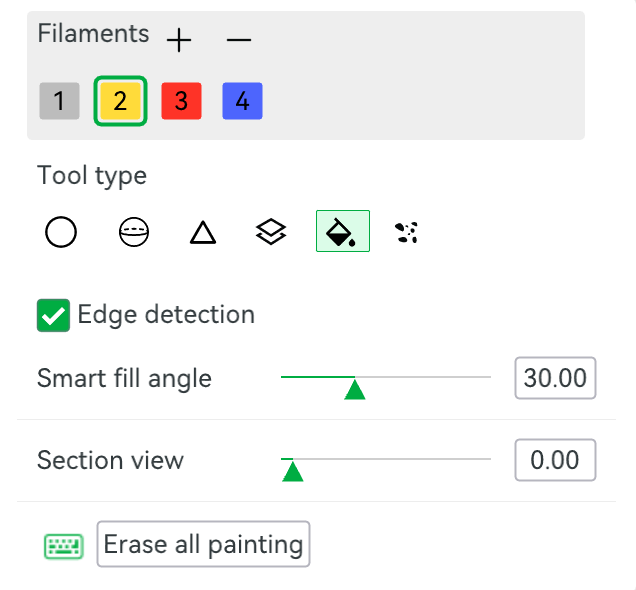Select the circle brush tool
The width and height of the screenshot is (636, 590).
pyautogui.click(x=61, y=232)
